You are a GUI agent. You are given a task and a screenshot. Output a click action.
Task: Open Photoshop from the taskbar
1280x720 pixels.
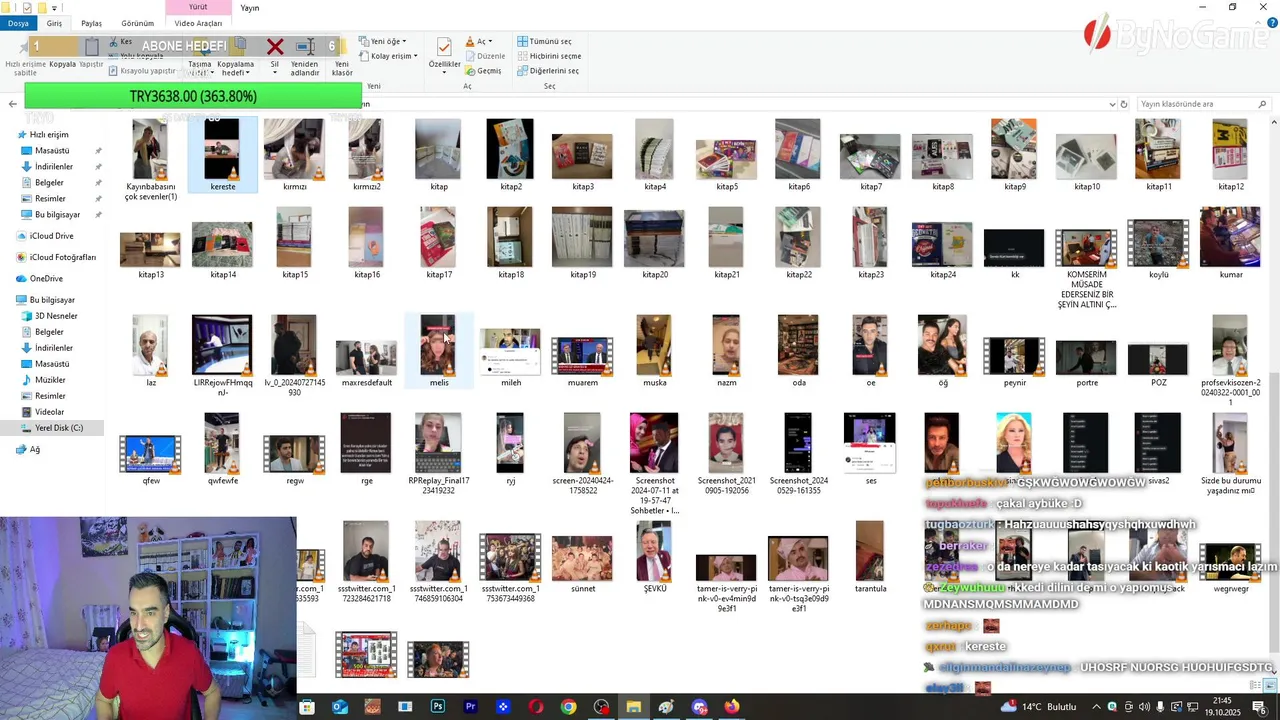click(437, 707)
